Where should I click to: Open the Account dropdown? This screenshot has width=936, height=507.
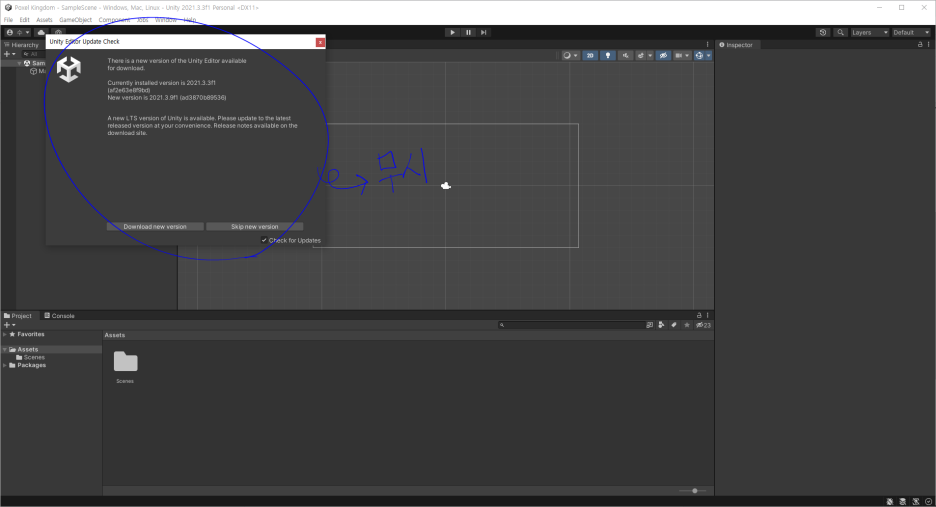pyautogui.click(x=18, y=32)
